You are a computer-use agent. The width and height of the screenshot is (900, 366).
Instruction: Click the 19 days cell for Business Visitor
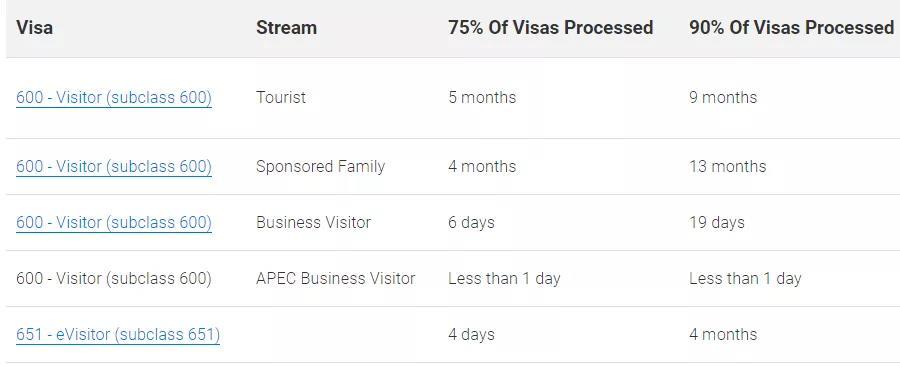pos(717,223)
